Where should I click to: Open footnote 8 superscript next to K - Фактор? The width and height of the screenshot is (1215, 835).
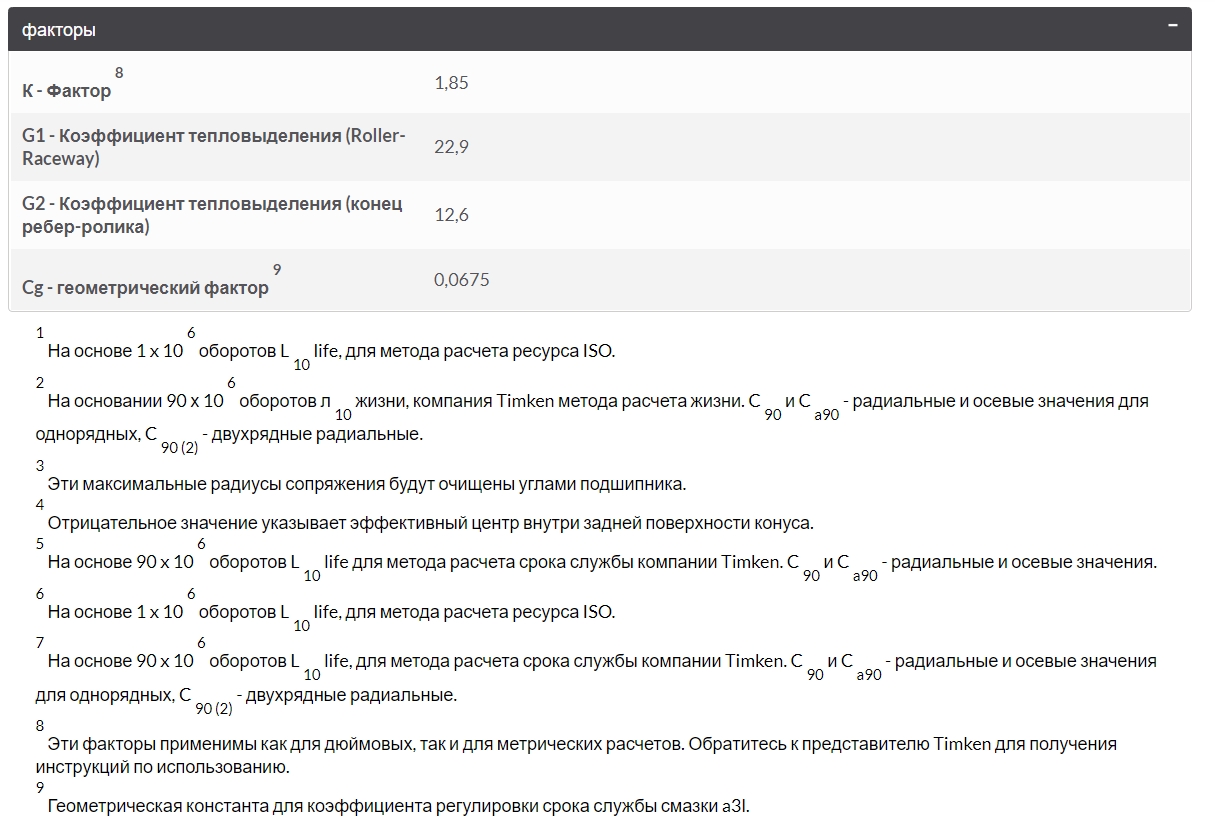pos(119,73)
